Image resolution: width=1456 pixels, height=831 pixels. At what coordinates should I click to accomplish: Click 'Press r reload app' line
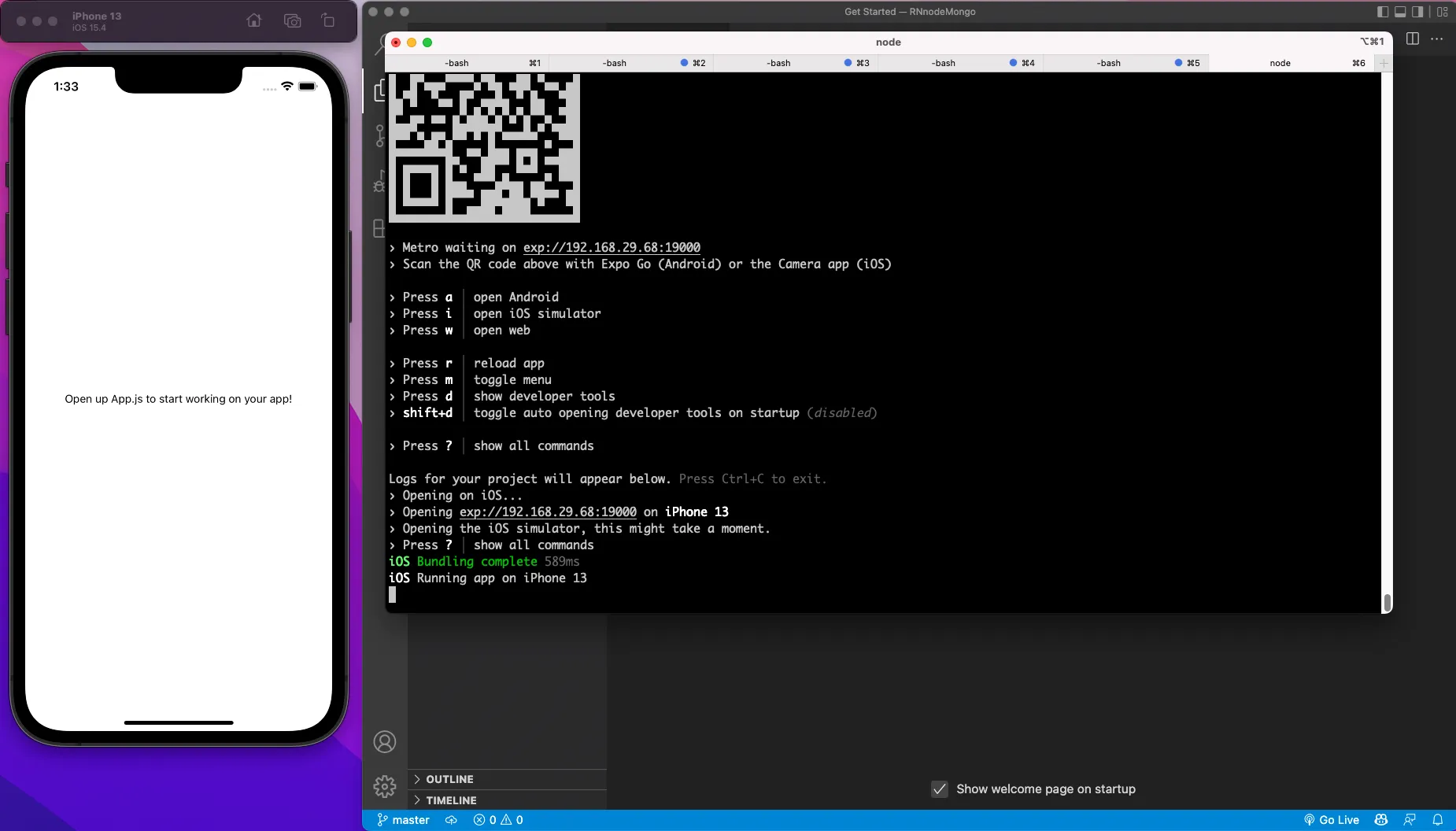tap(467, 363)
